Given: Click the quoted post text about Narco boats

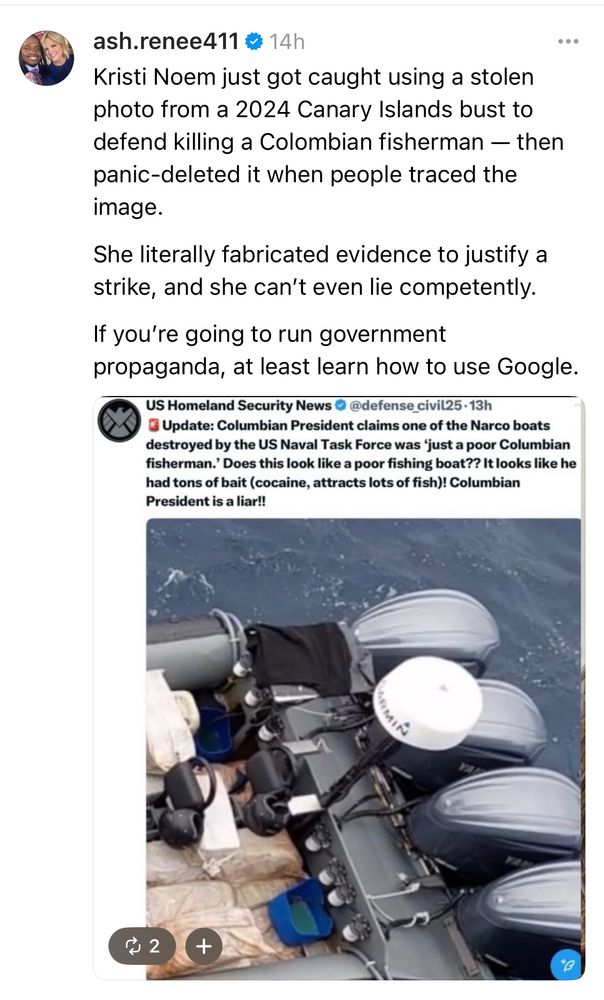Looking at the screenshot, I should (361, 463).
